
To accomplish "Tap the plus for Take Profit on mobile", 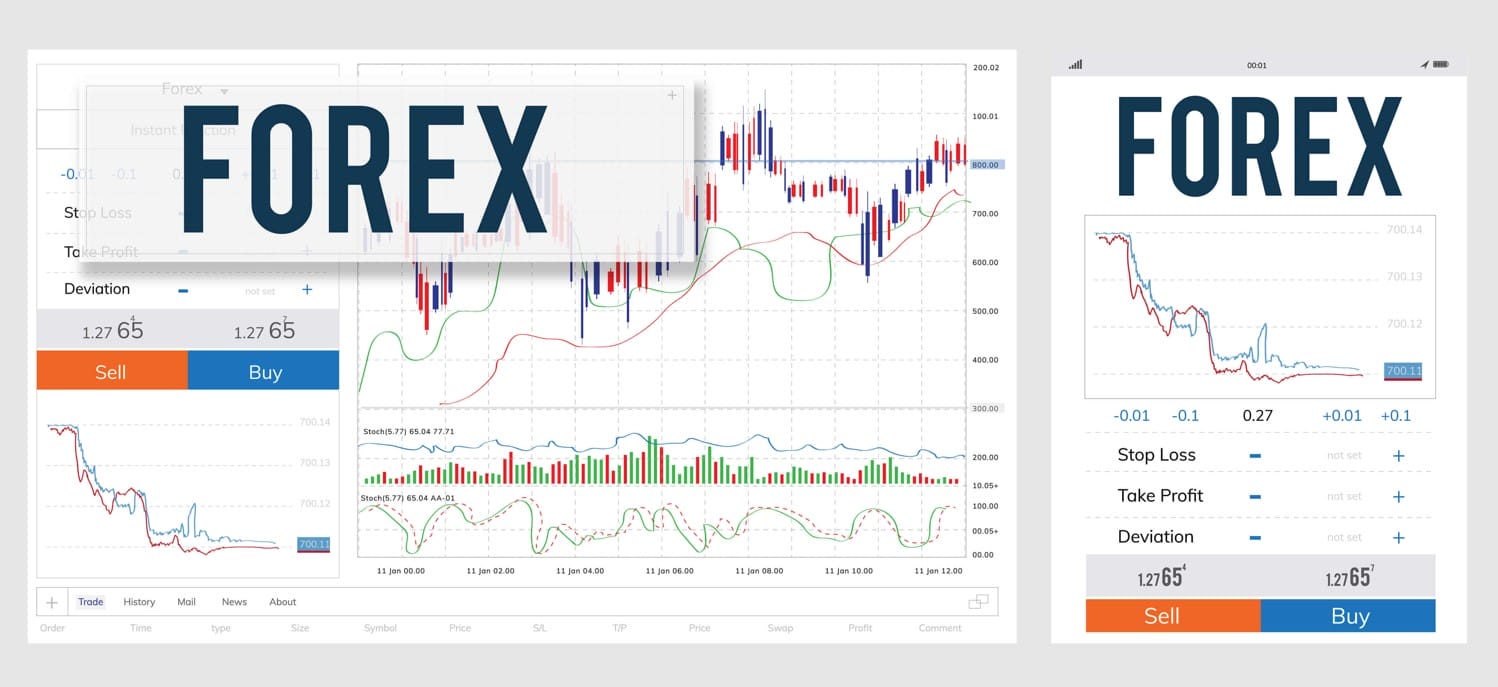I will (x=1398, y=497).
